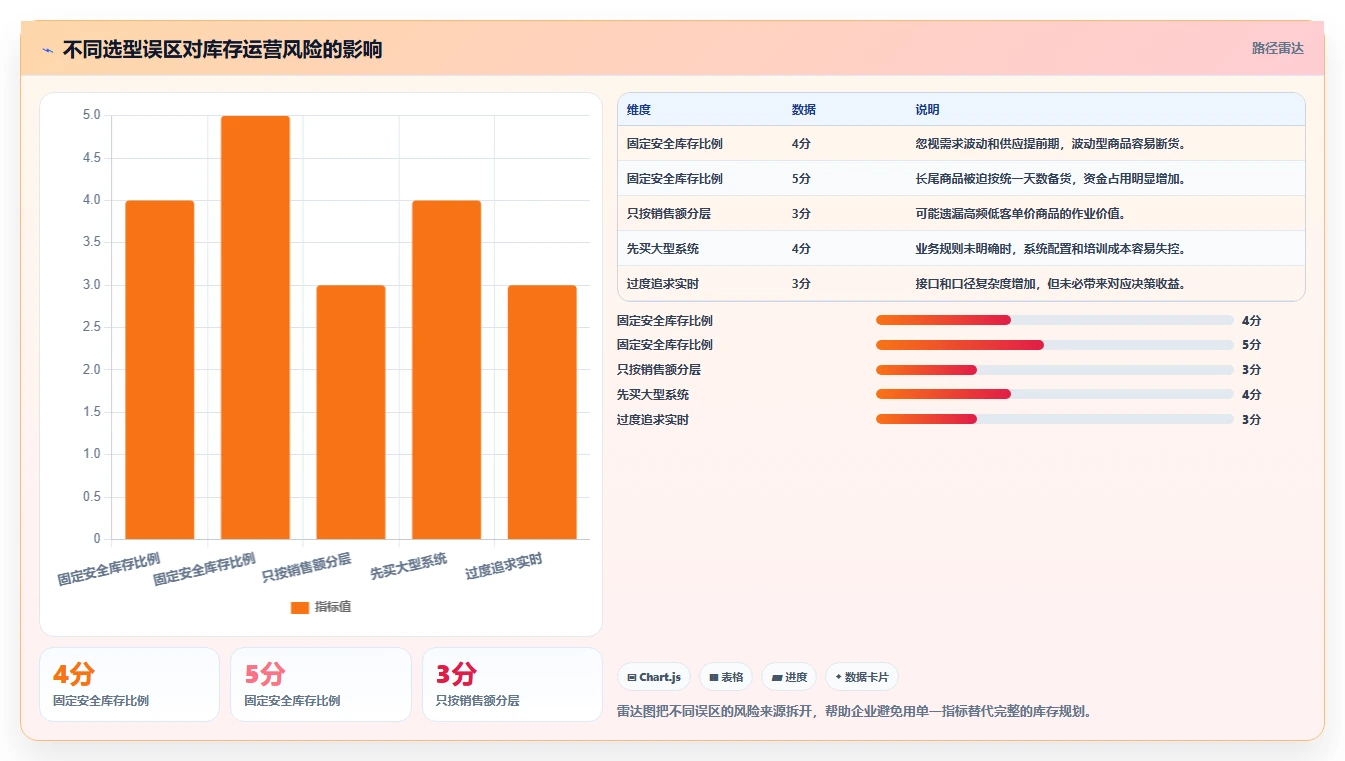Open the 5分 固定安全库存比例 data card
1345x761 pixels.
point(321,684)
